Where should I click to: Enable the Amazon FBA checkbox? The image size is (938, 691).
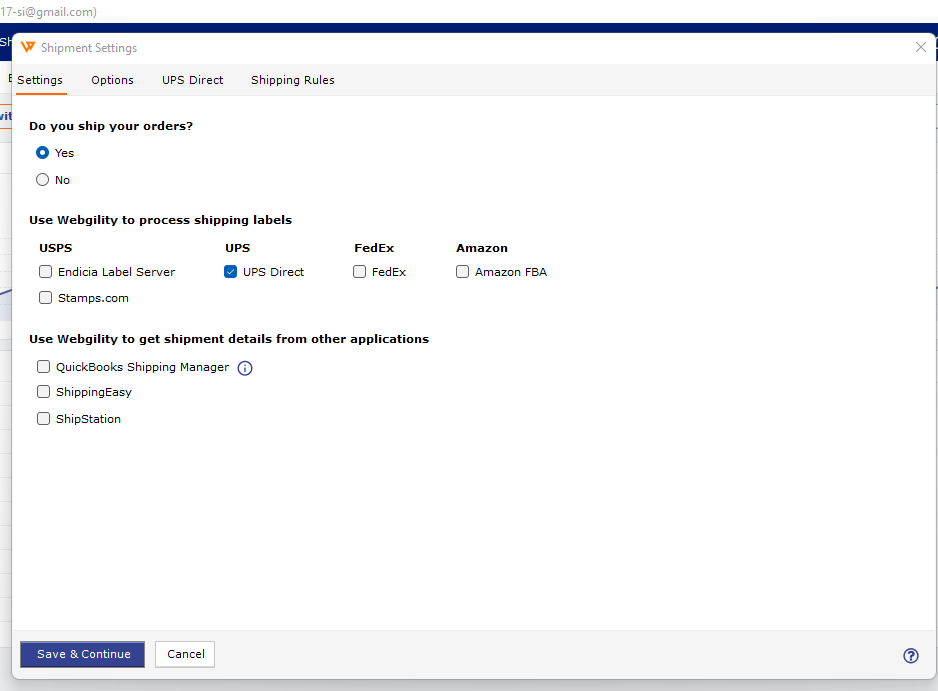[462, 272]
